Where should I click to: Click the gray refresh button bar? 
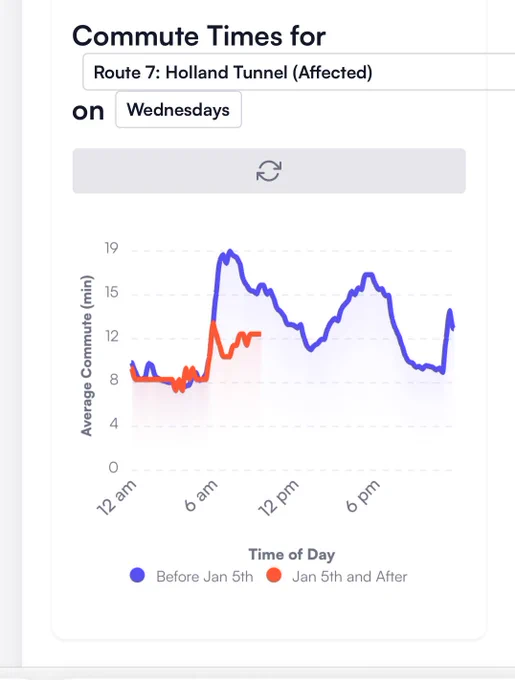(269, 171)
